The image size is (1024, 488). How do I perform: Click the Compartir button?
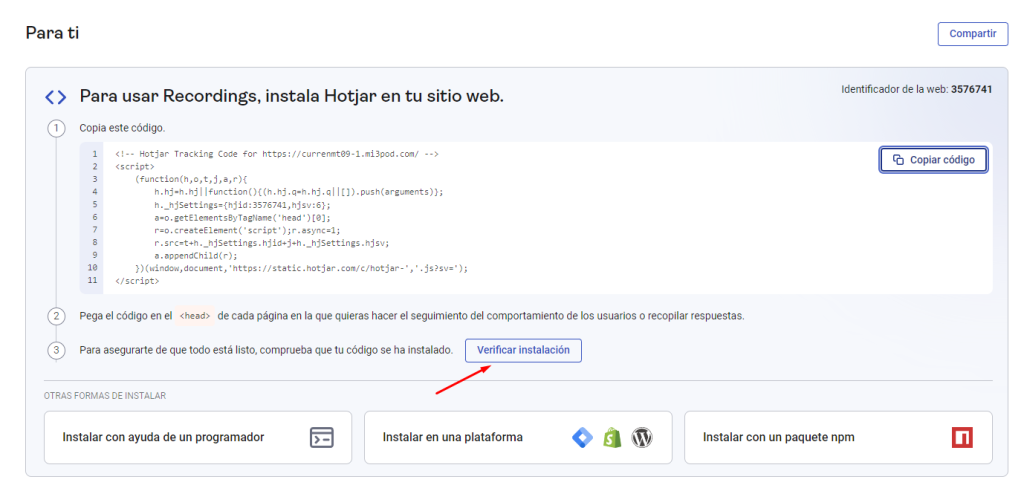pyautogui.click(x=972, y=34)
